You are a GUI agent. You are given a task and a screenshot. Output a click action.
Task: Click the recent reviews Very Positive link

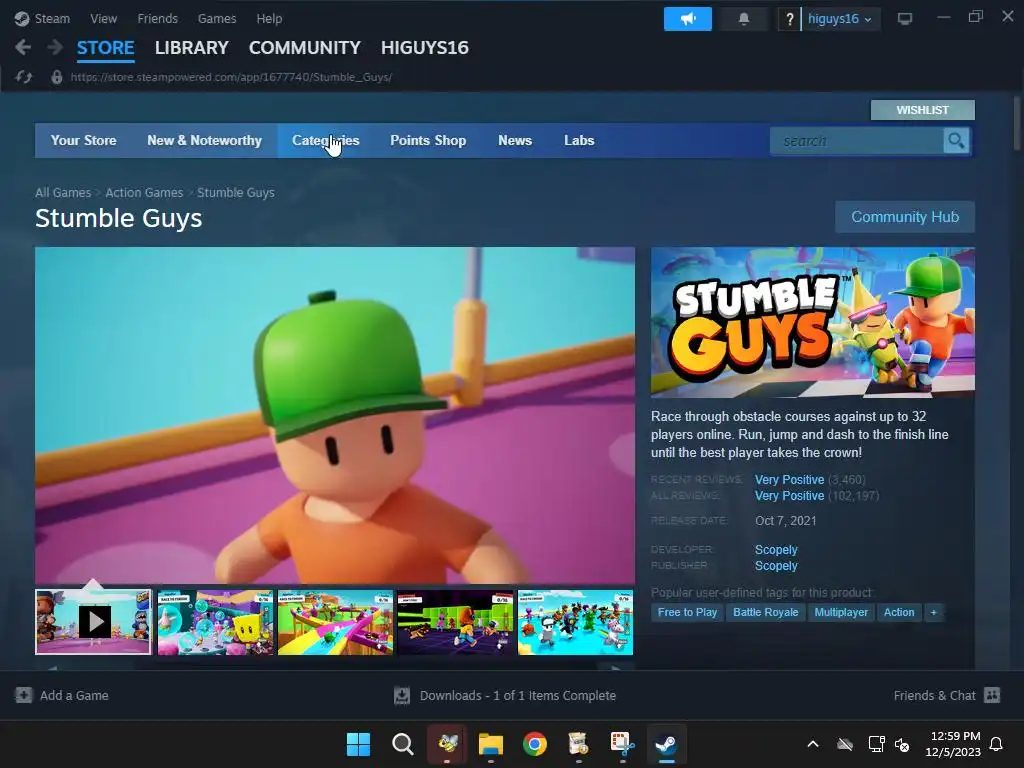click(x=790, y=479)
